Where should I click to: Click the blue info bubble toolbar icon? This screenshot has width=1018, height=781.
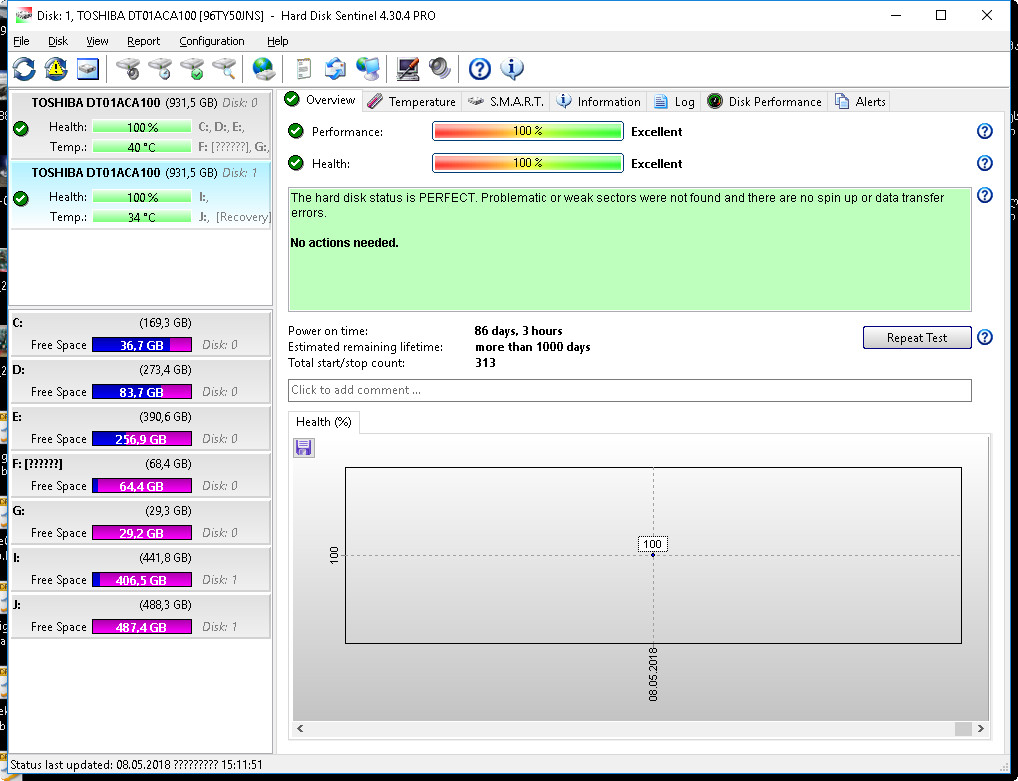(x=512, y=69)
